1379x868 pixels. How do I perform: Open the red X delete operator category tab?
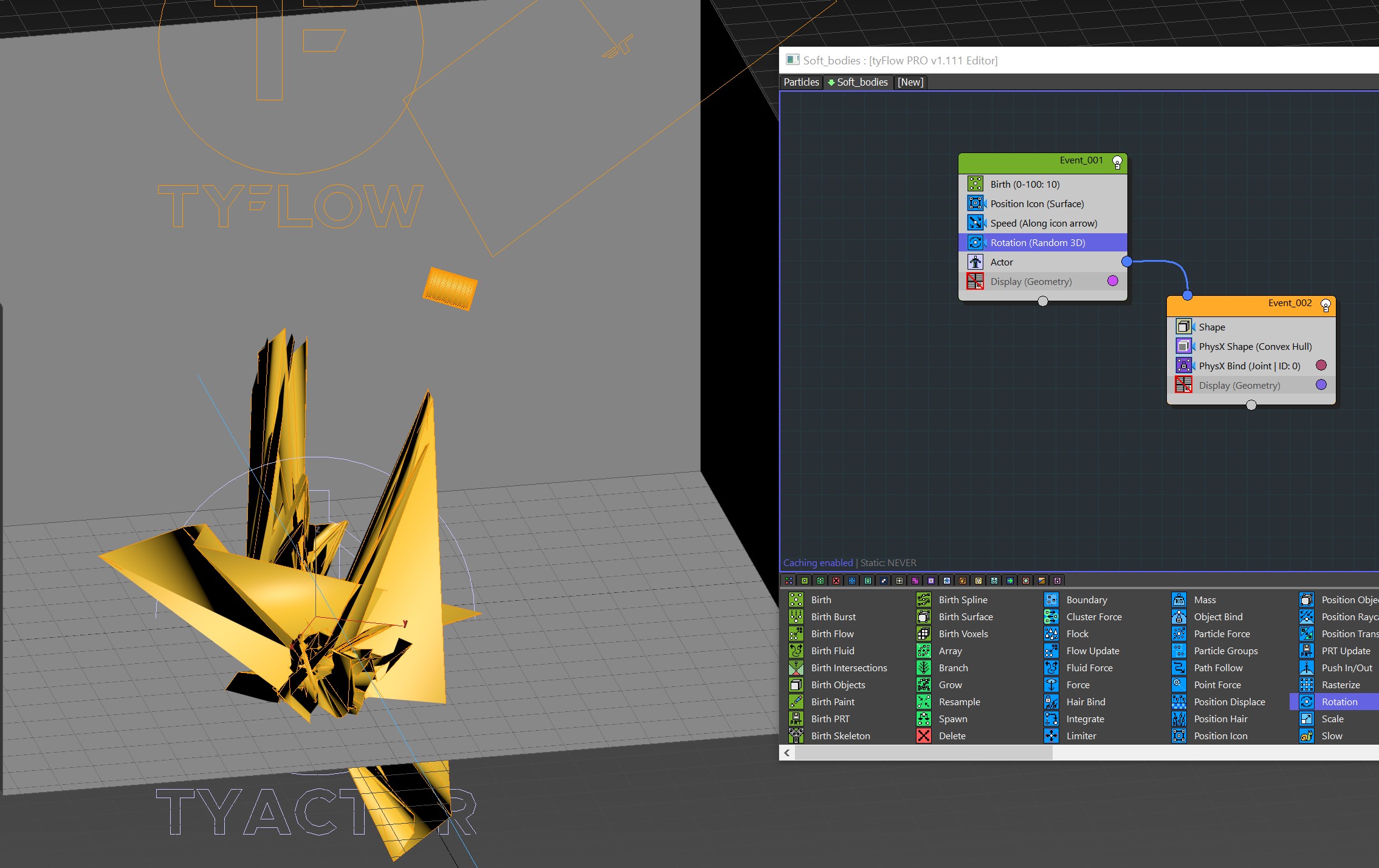point(836,581)
